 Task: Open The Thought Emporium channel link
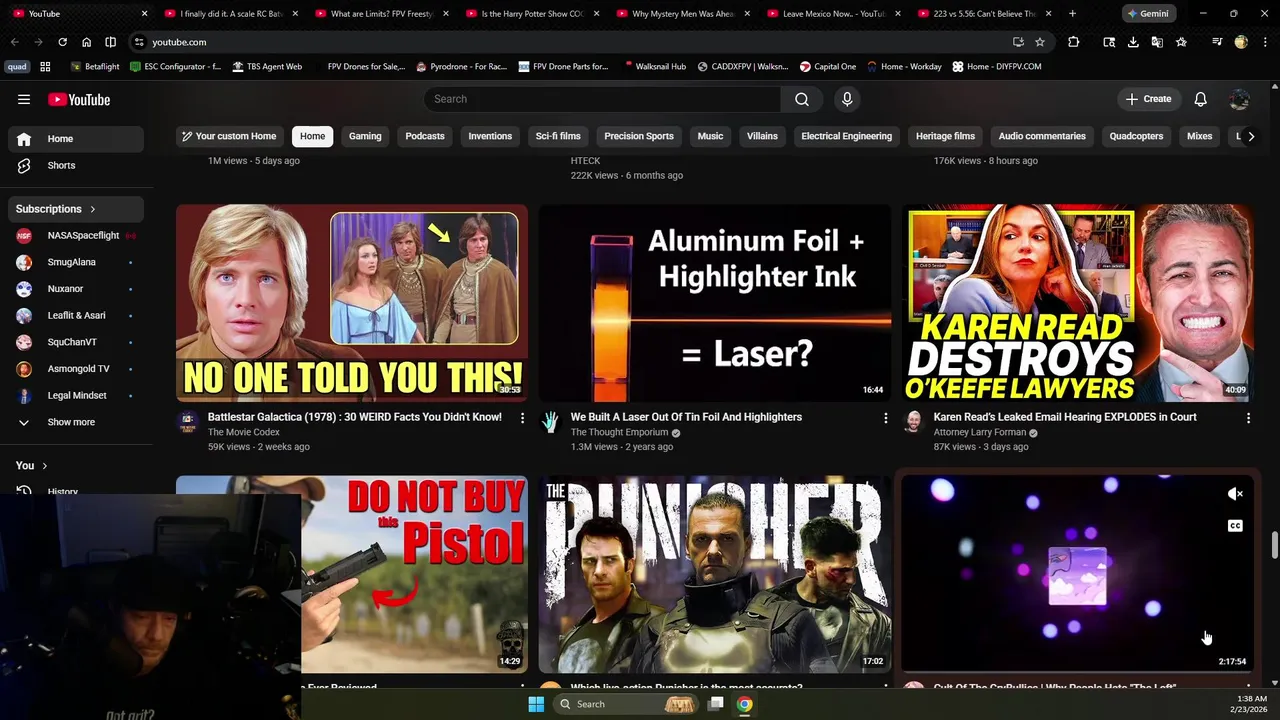[x=619, y=432]
